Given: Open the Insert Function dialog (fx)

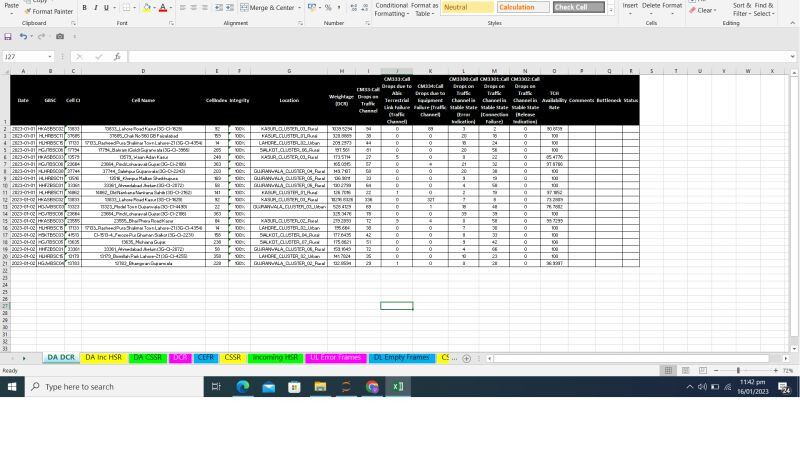Looking at the screenshot, I should (117, 57).
